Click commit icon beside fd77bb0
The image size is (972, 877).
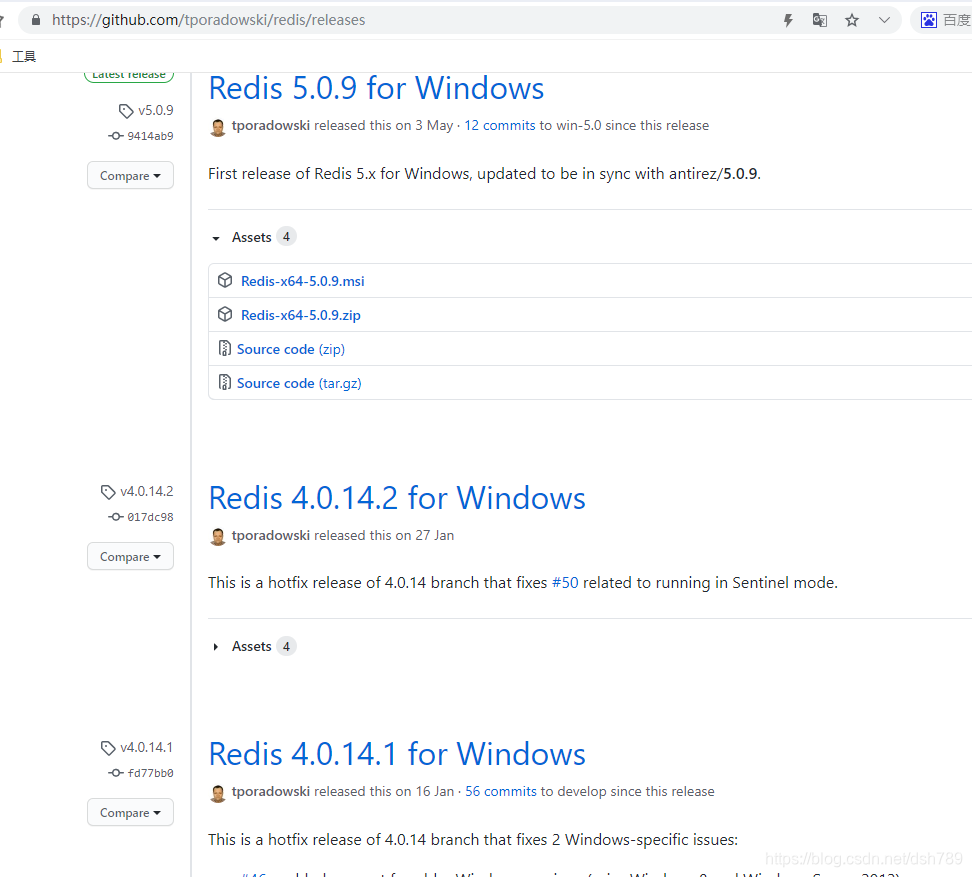point(115,773)
